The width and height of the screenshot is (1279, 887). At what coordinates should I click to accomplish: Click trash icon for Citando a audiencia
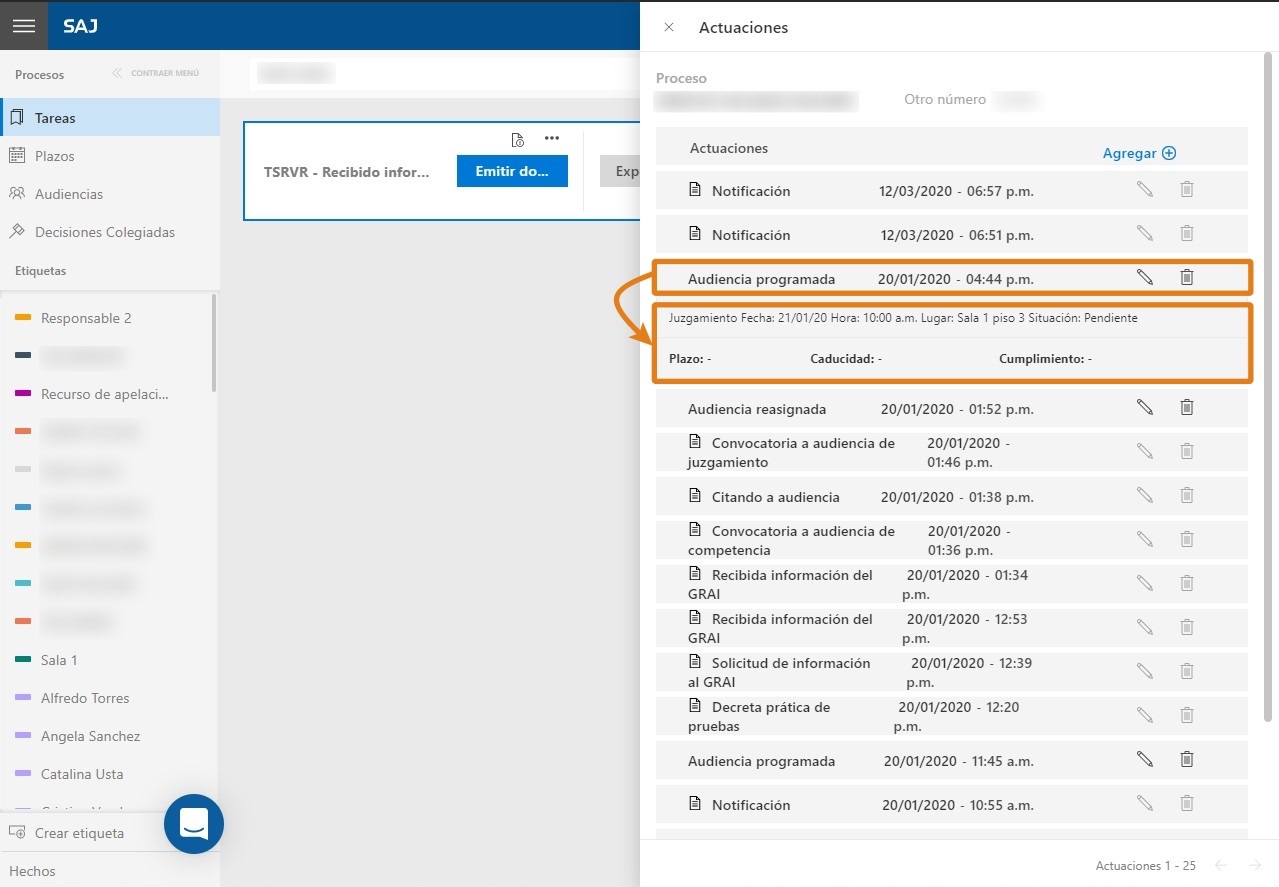point(1187,495)
